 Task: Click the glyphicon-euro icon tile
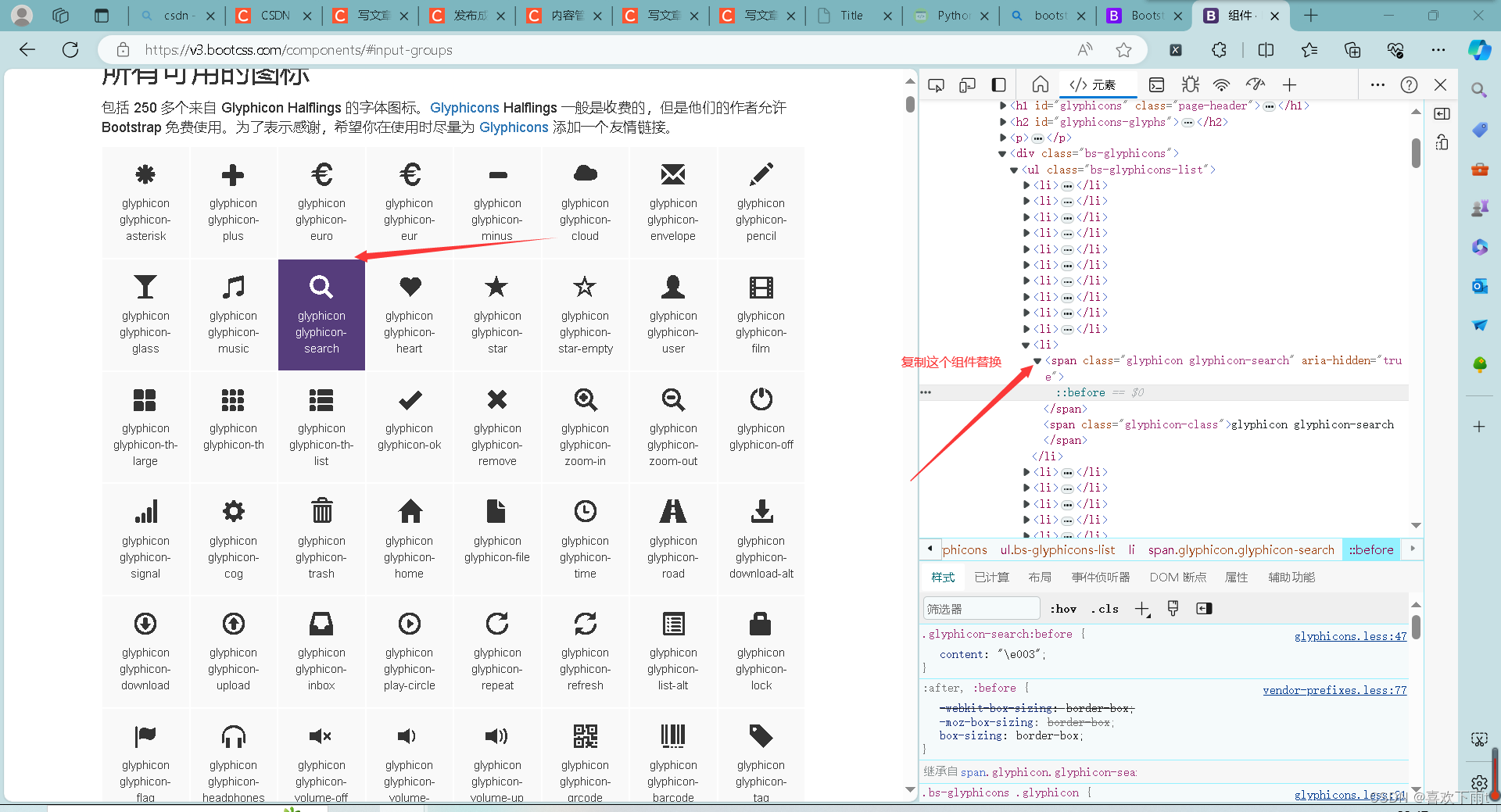[x=321, y=202]
